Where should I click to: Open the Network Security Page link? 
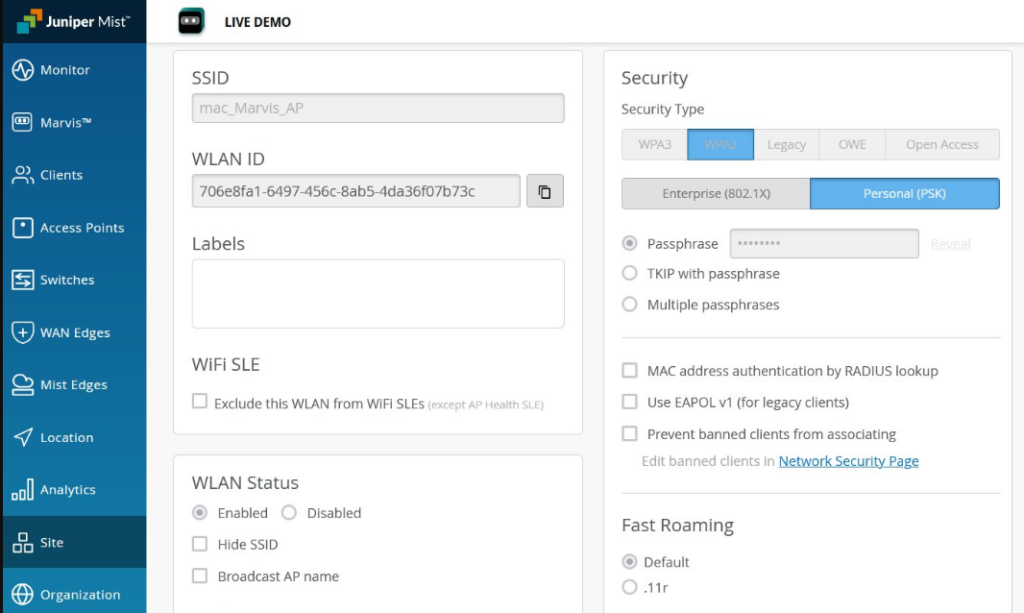point(848,461)
